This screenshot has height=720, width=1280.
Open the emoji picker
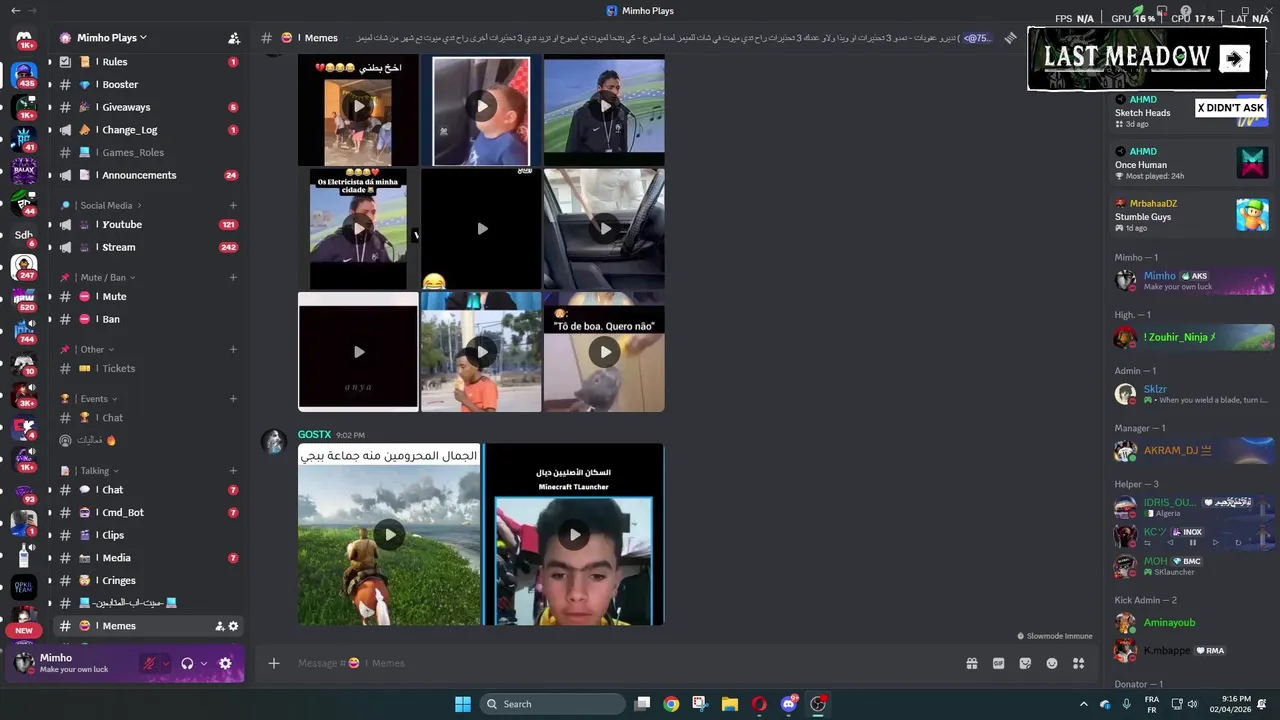(1052, 663)
